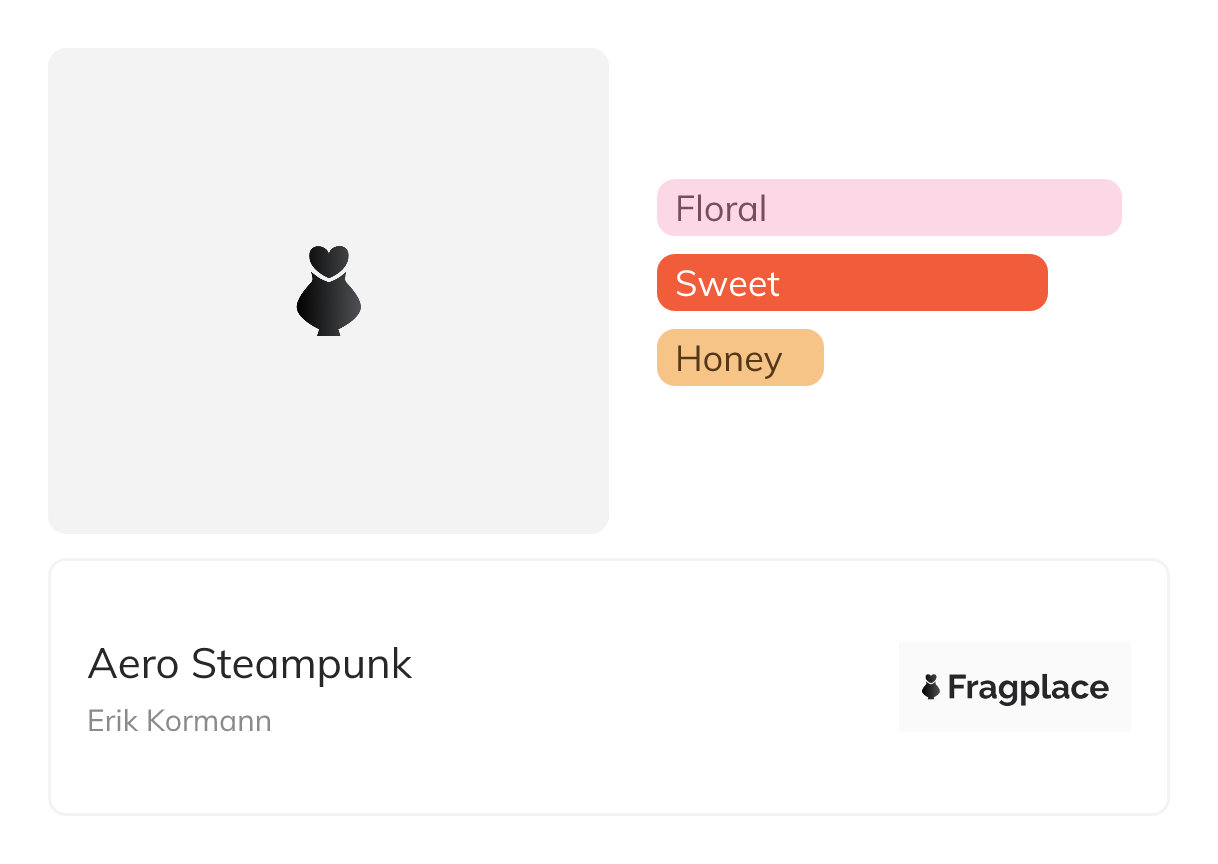Click the "Floral" text label

(x=721, y=209)
